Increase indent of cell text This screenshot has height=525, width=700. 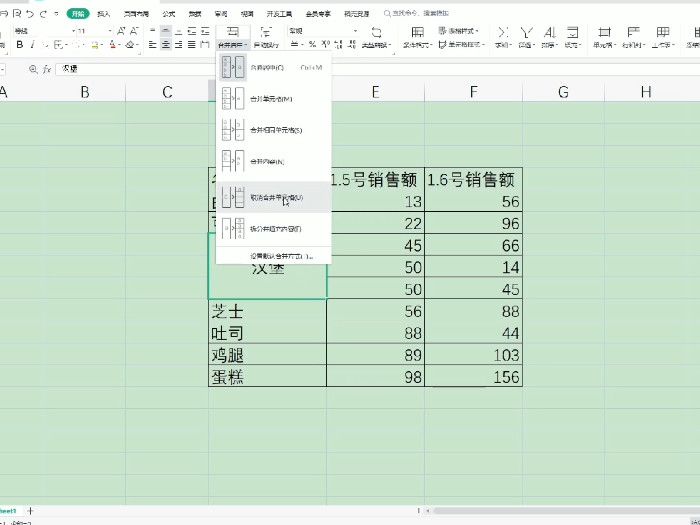(205, 31)
